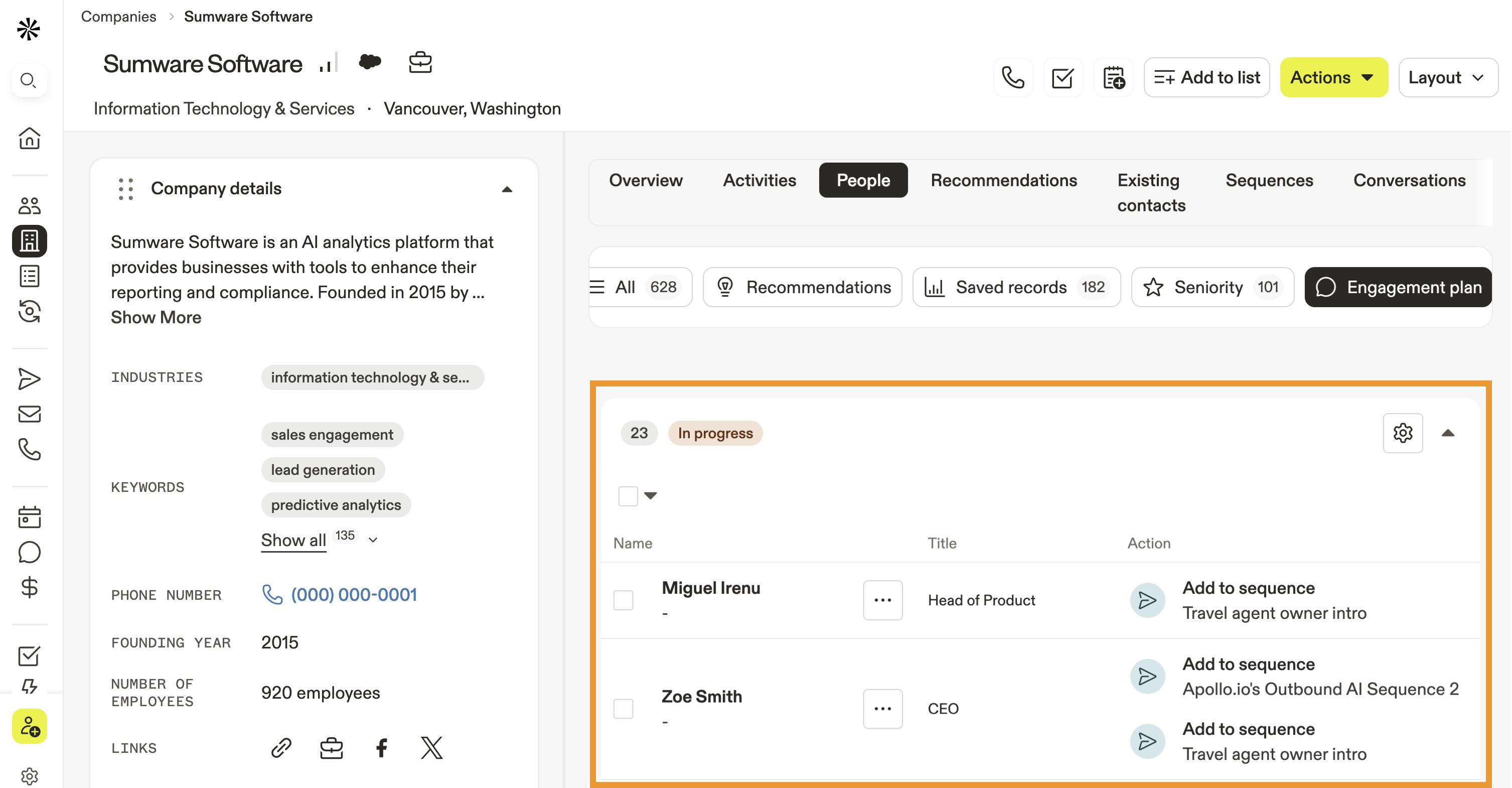Click the Add to list button
The image size is (1512, 788).
pos(1207,77)
